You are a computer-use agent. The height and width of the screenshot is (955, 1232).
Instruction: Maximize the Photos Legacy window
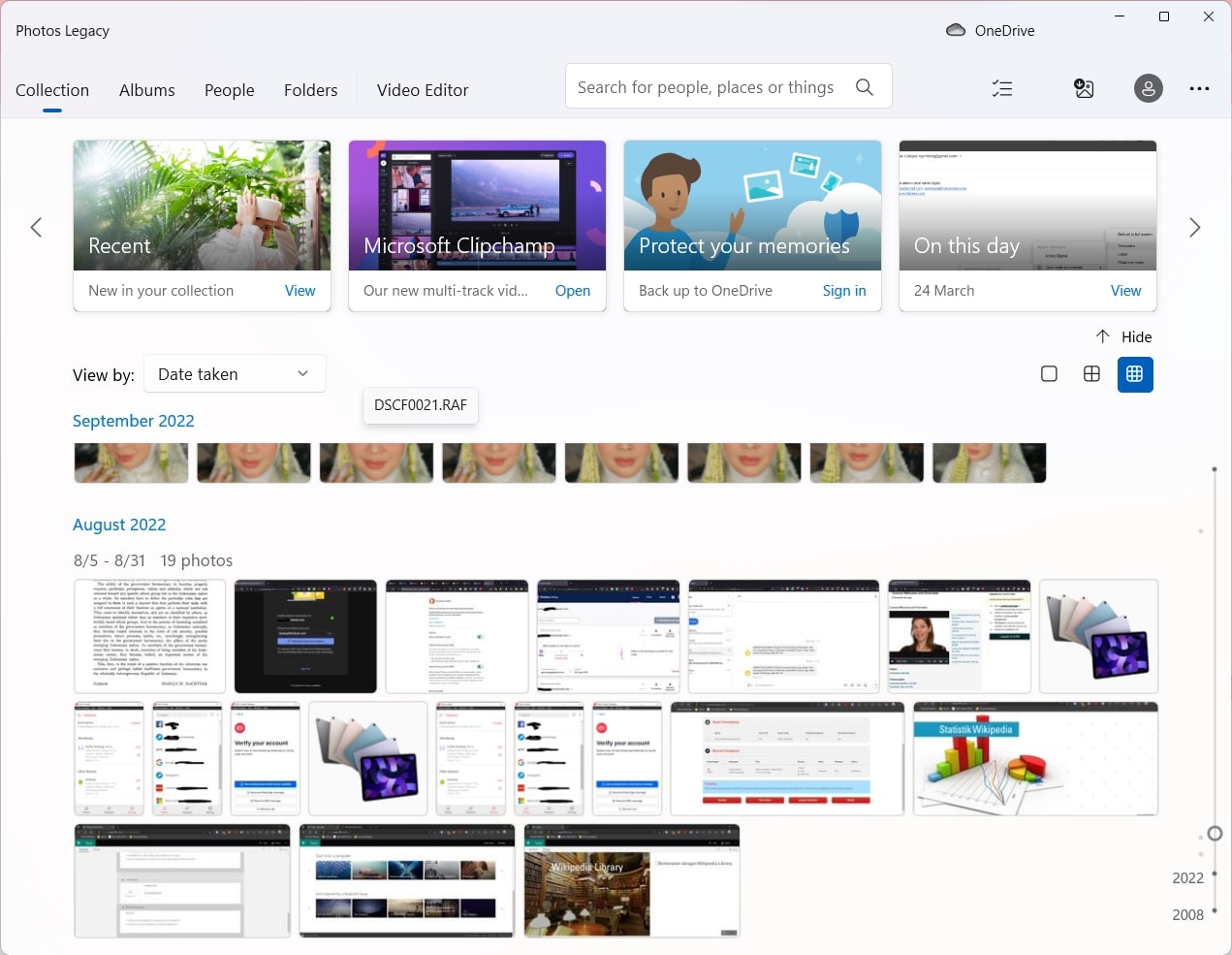pos(1164,16)
